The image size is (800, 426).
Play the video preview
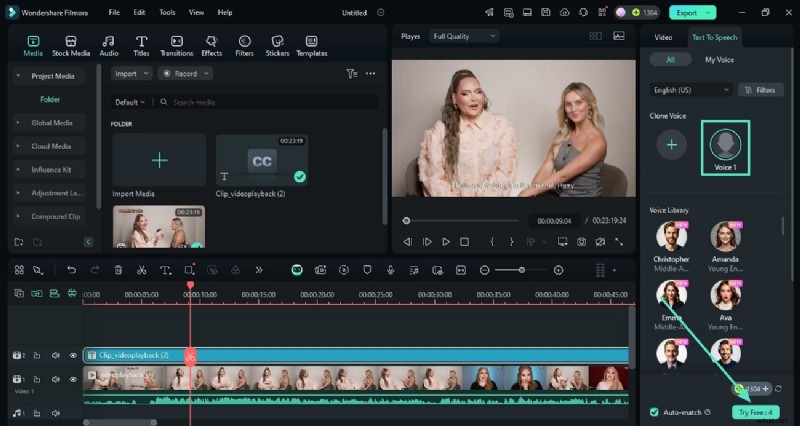446,242
